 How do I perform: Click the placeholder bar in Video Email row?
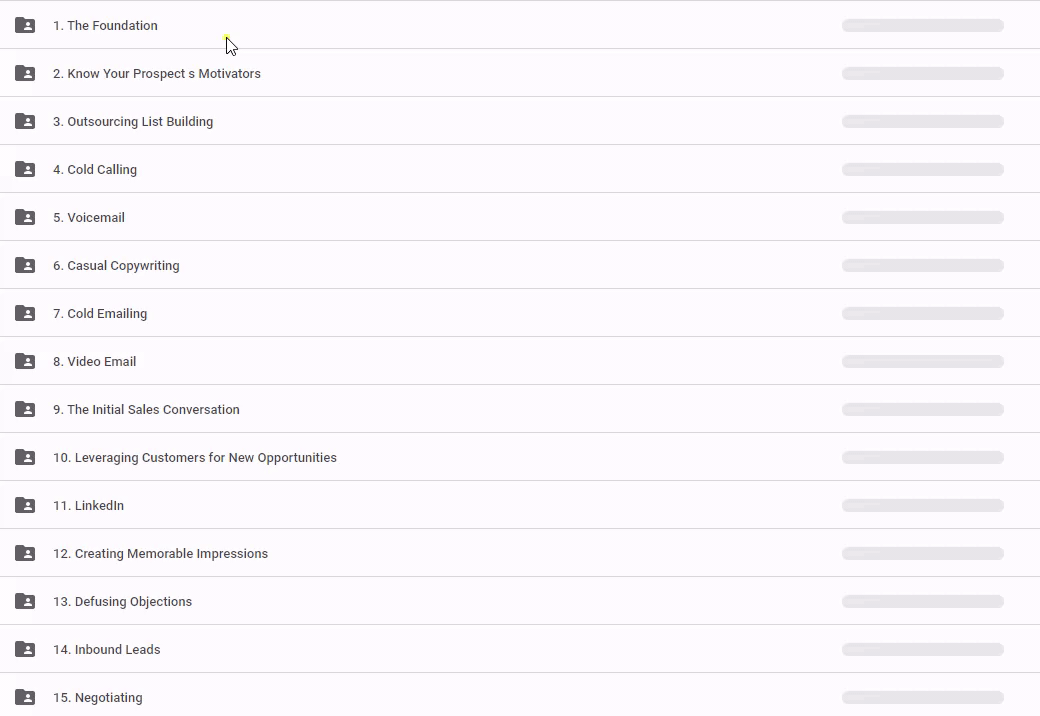(922, 362)
